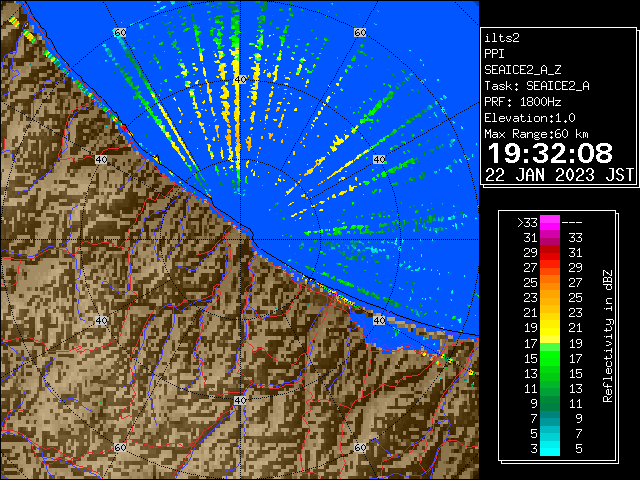Pick the yellow legend band for 19–21 dBZ
This screenshot has width=640, height=480.
pyautogui.click(x=550, y=328)
